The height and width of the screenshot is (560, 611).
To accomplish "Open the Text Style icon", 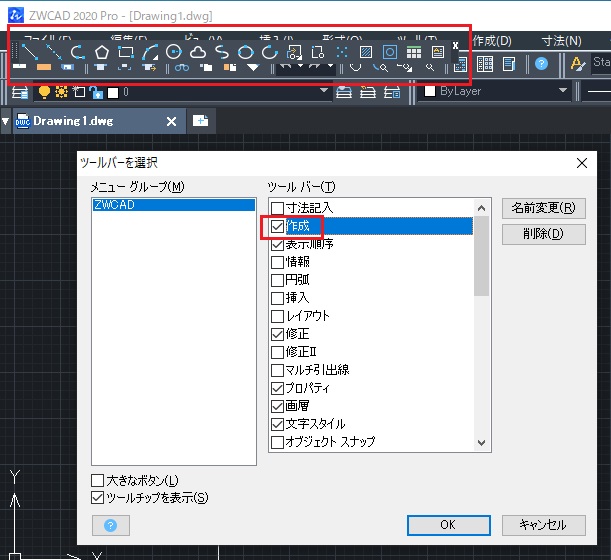I will [577, 64].
